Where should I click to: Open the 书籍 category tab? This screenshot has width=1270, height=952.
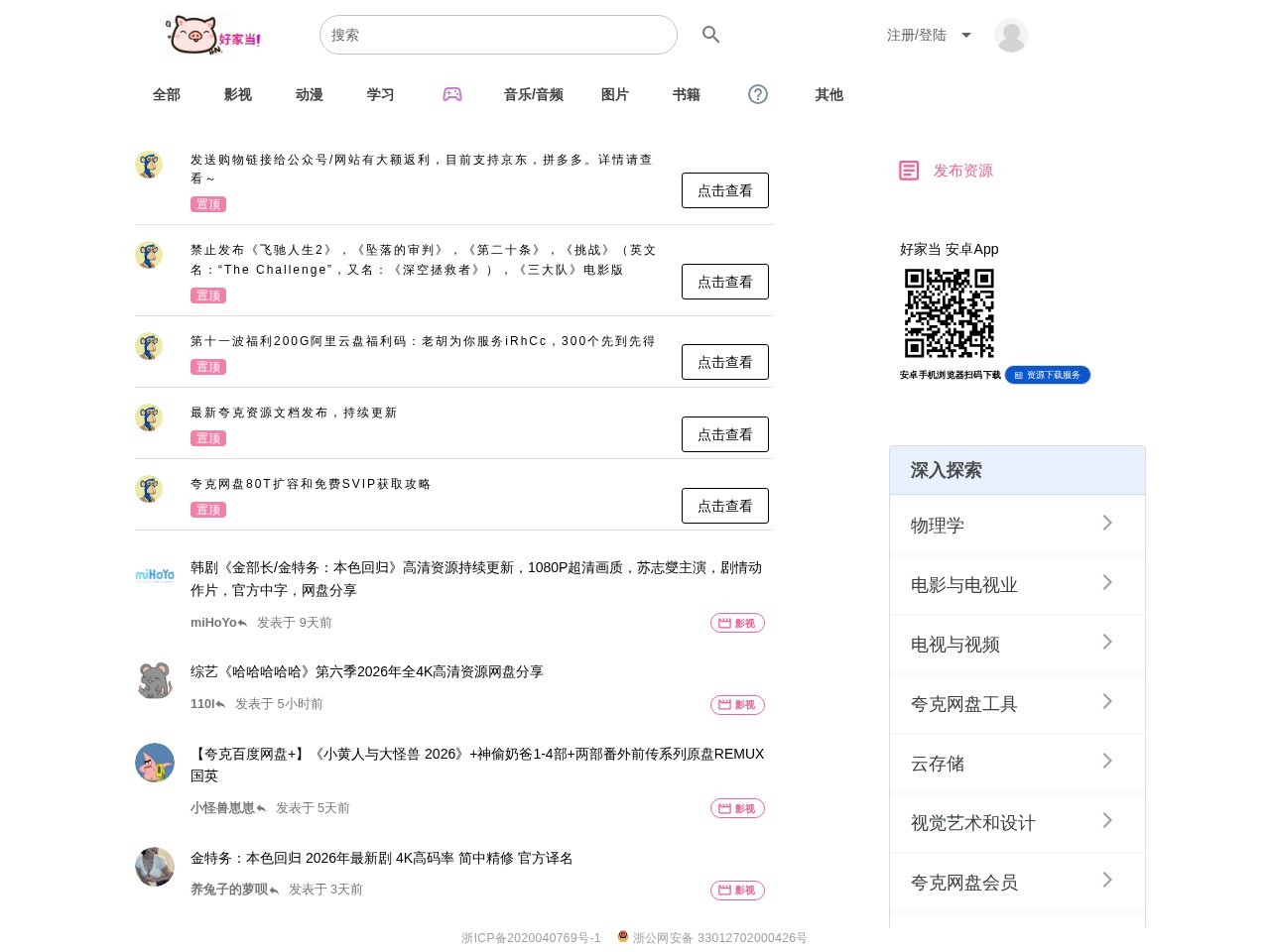687,94
